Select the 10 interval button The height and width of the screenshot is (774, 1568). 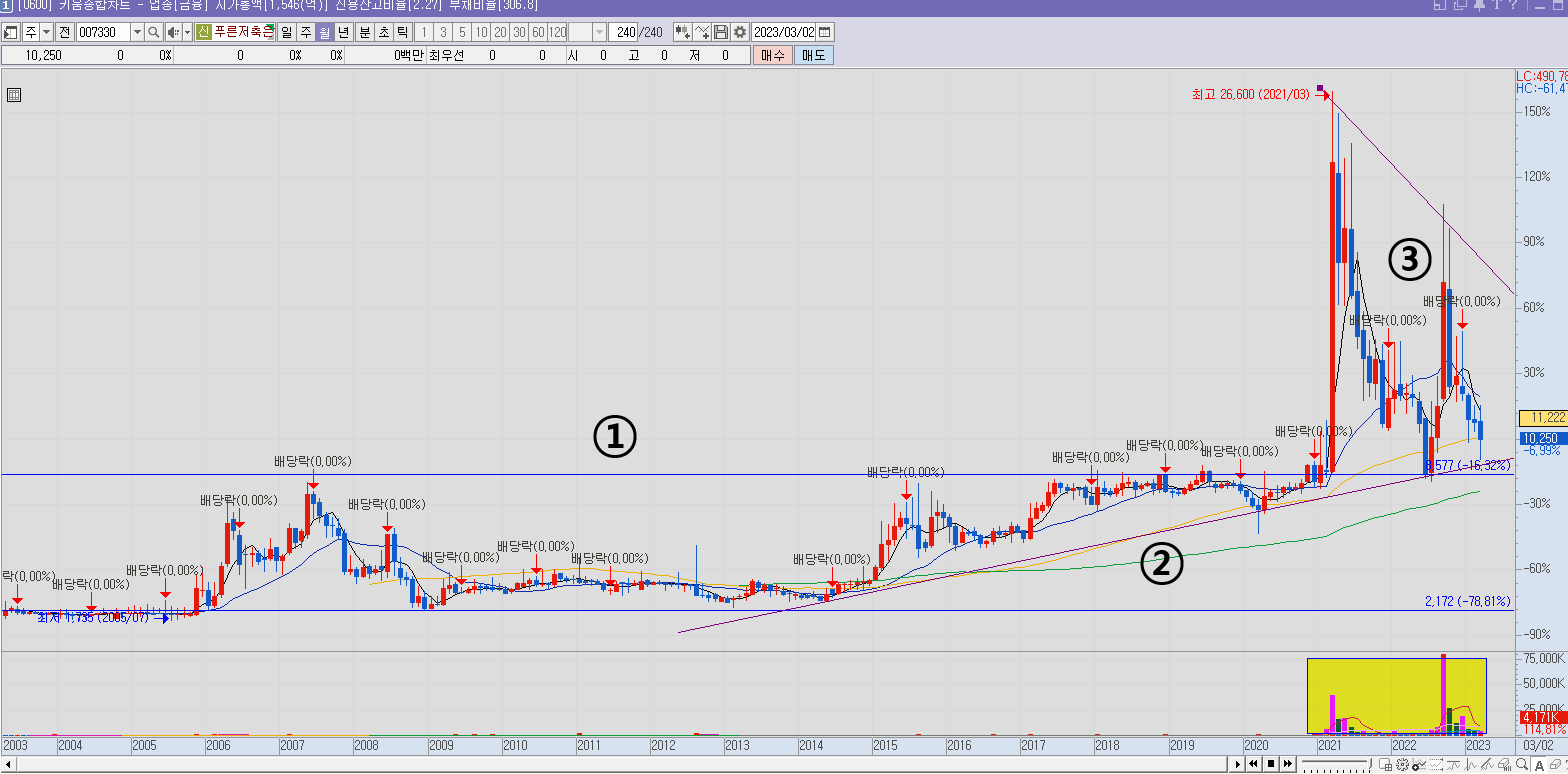point(481,32)
